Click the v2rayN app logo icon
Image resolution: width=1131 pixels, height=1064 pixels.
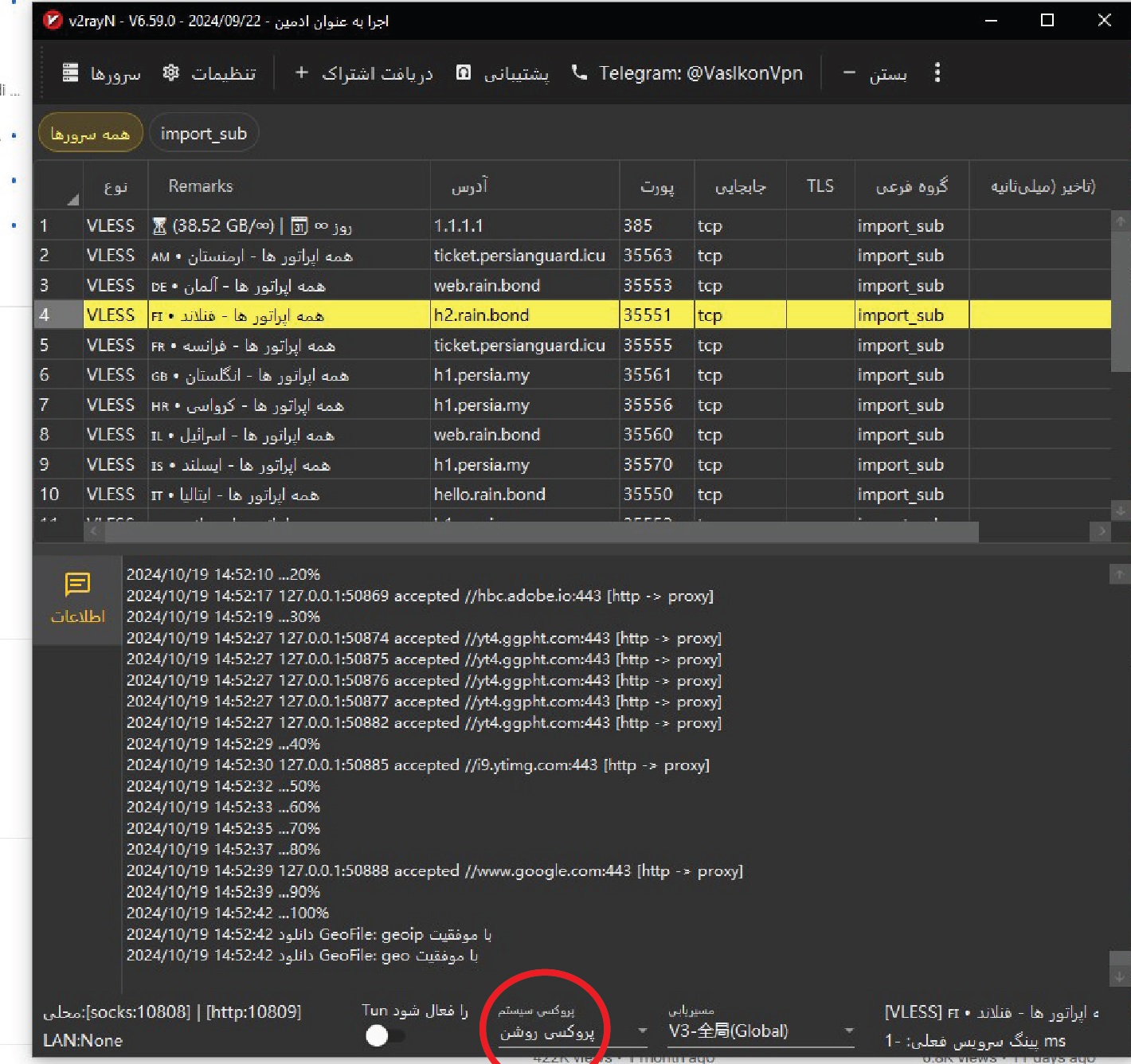[x=53, y=20]
